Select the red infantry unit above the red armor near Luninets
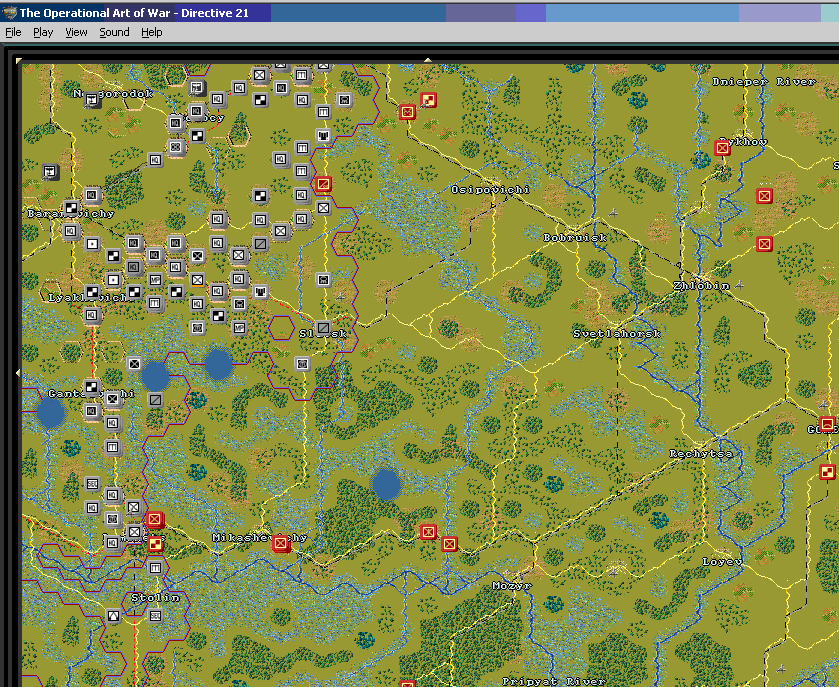The width and height of the screenshot is (839, 687). pyautogui.click(x=155, y=519)
